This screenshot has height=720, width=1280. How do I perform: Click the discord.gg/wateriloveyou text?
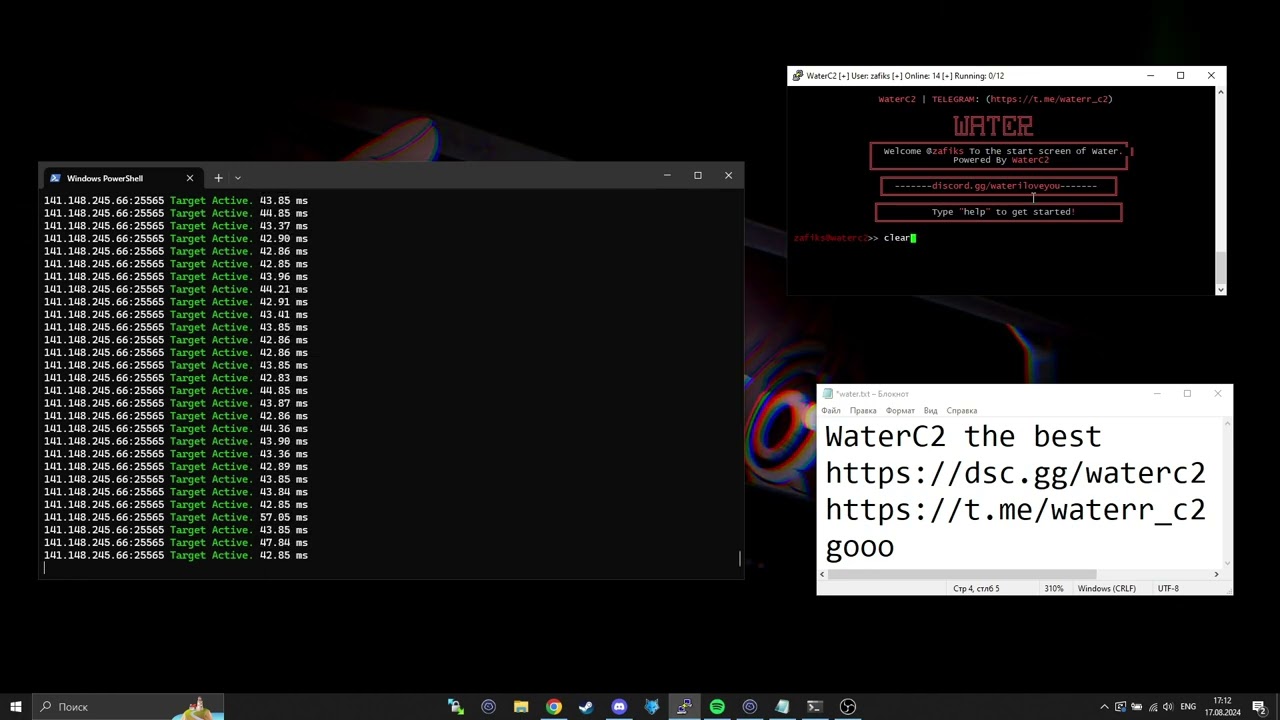[995, 186]
